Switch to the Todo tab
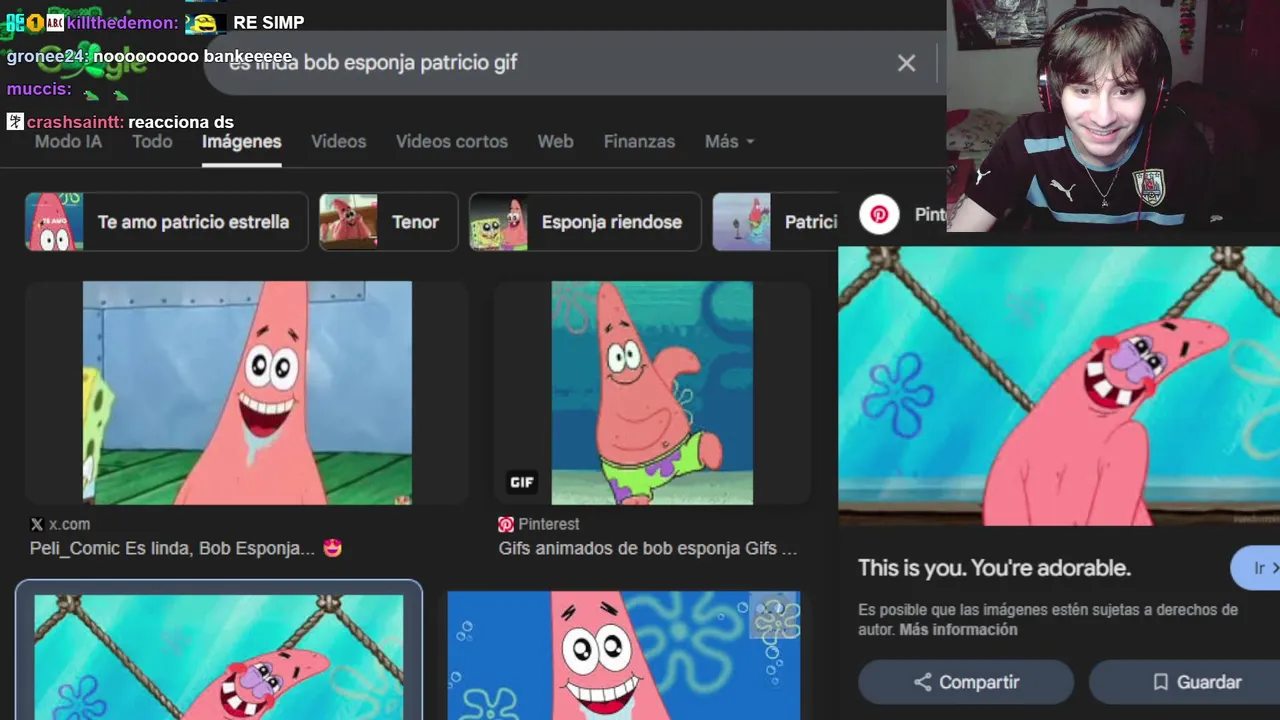The width and height of the screenshot is (1280, 720). pos(152,142)
